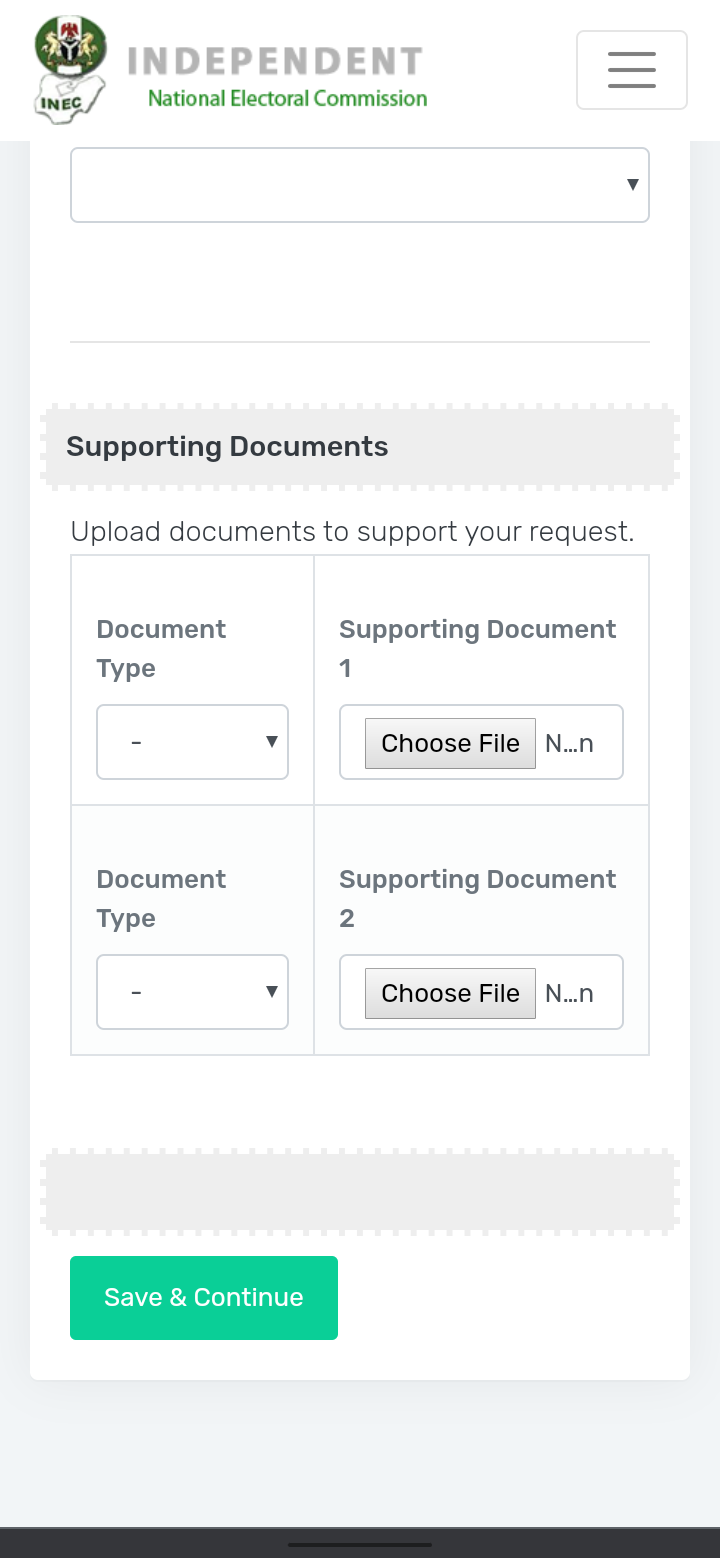The image size is (720, 1558).
Task: Open the first Document Type dropdown
Action: pyautogui.click(x=192, y=742)
